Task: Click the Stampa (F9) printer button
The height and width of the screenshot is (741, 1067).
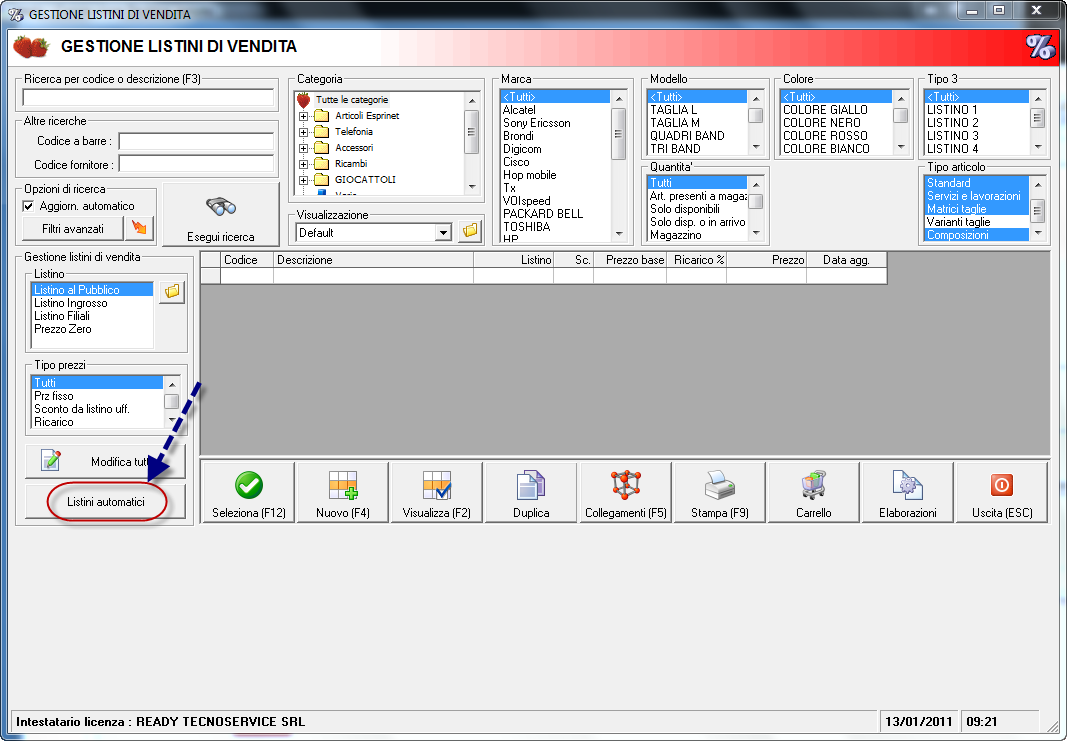Action: tap(719, 493)
